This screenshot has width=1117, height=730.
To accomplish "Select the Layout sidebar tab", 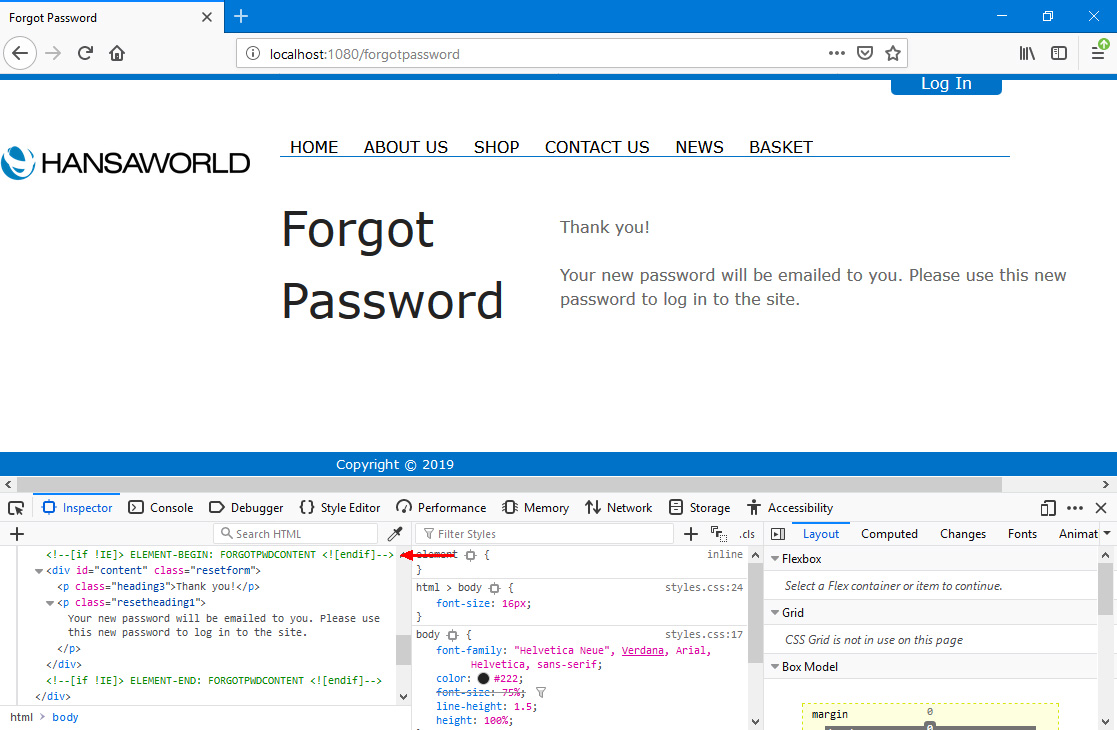I will tap(821, 533).
